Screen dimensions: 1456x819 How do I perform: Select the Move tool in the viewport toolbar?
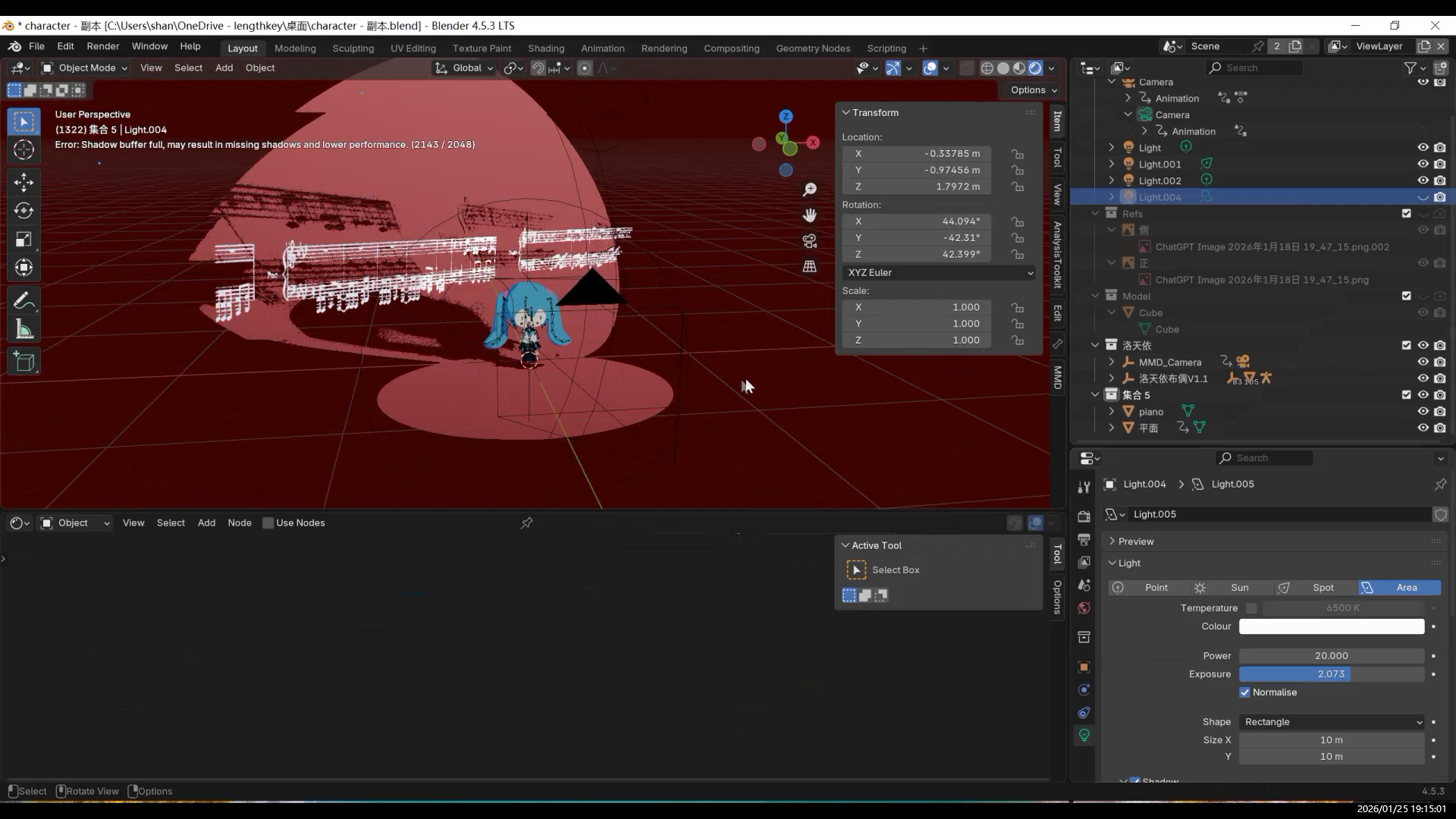(24, 182)
